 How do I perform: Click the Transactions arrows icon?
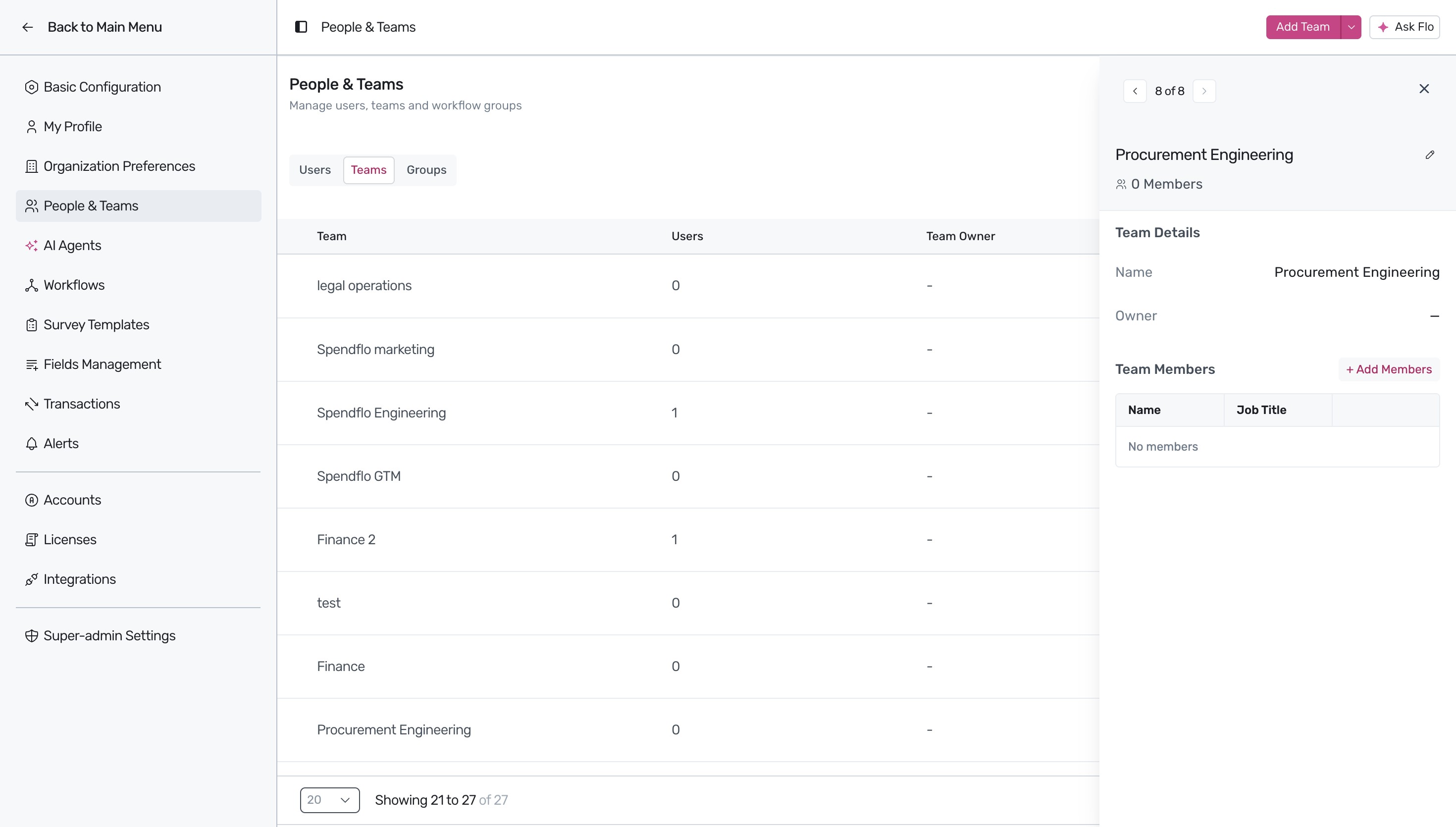pyautogui.click(x=31, y=404)
